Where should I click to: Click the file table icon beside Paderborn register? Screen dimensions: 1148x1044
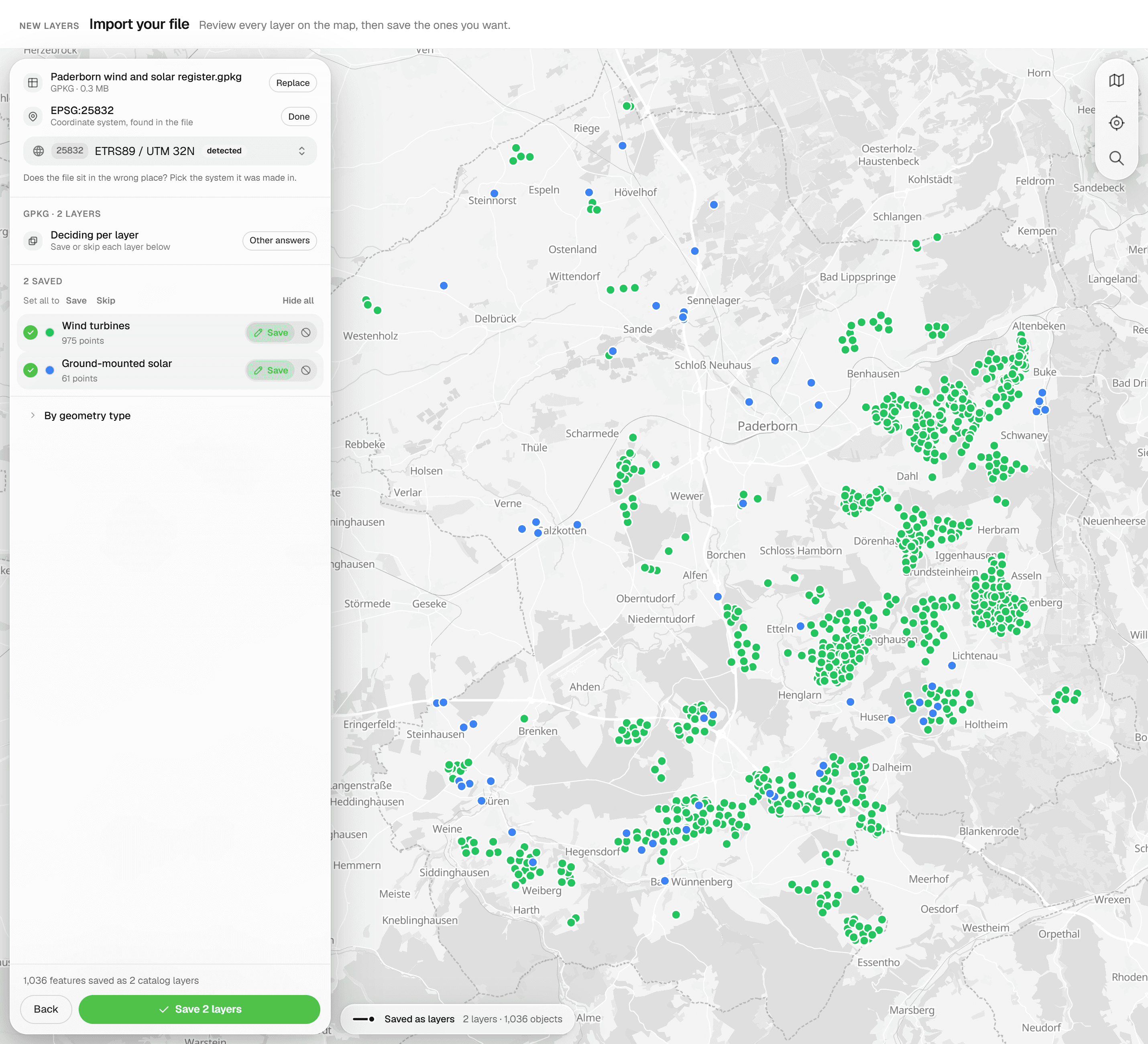pyautogui.click(x=33, y=83)
